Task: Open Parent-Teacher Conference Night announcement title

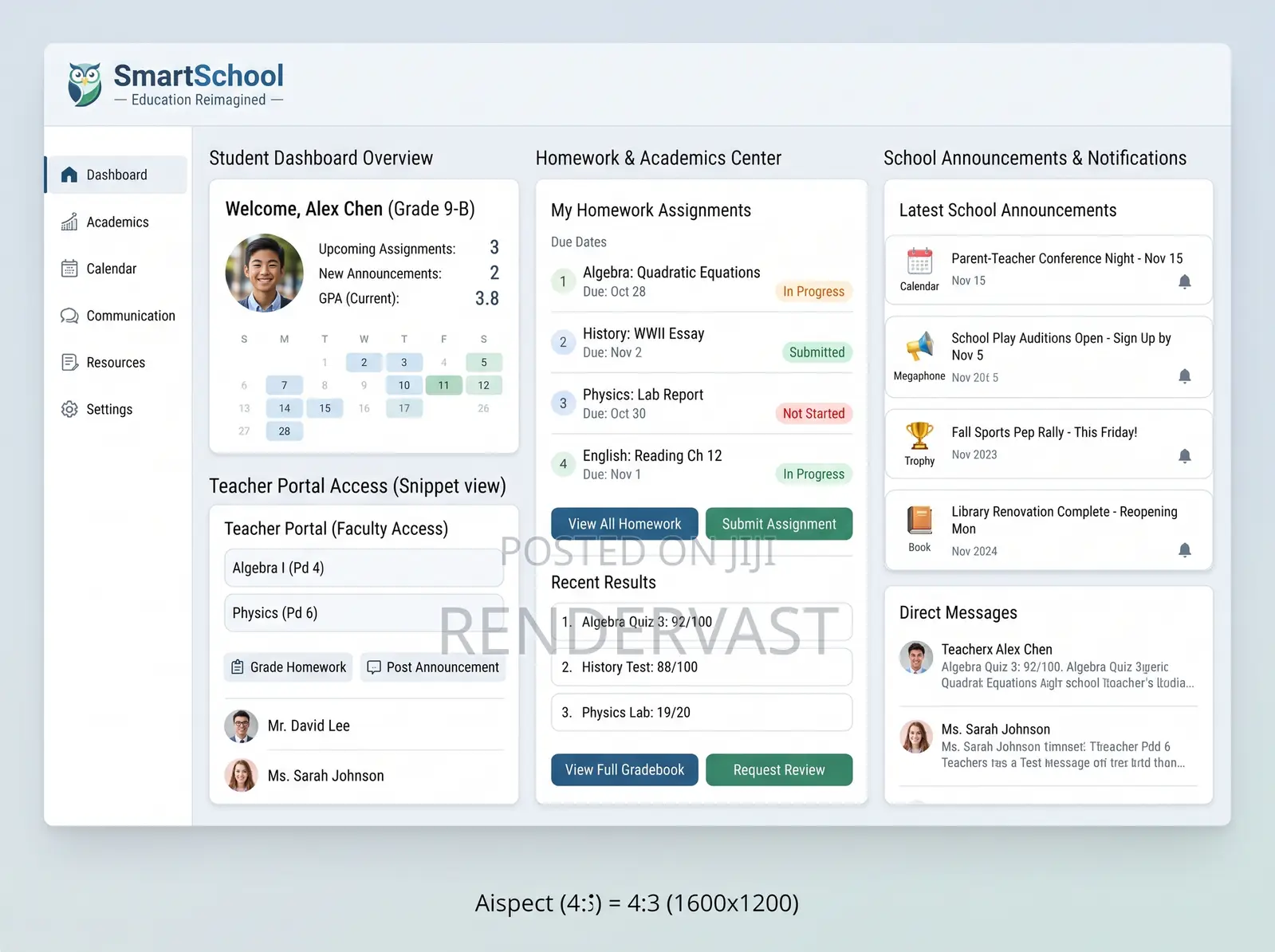Action: pos(1067,258)
